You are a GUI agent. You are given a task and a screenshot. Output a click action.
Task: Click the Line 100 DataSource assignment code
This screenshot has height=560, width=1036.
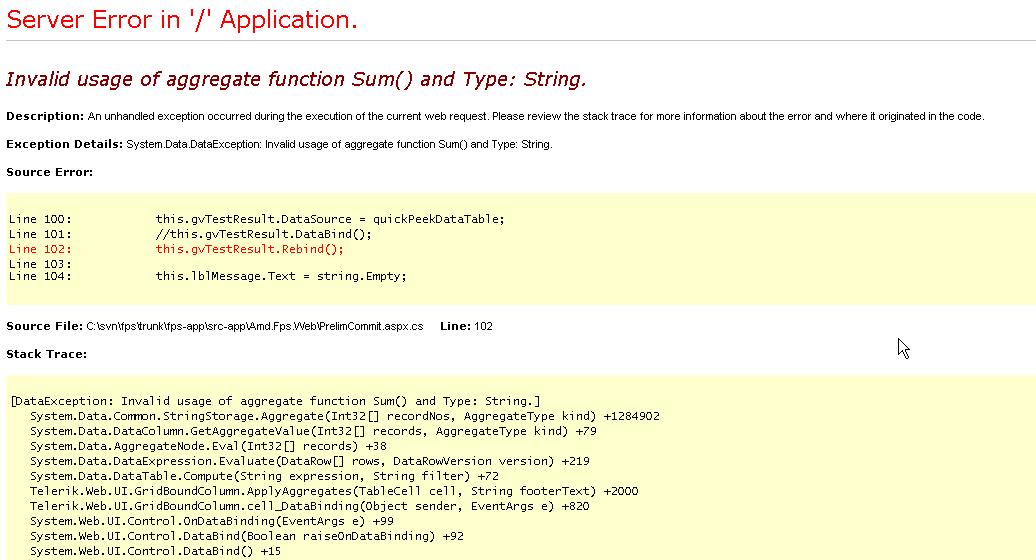pyautogui.click(x=330, y=219)
